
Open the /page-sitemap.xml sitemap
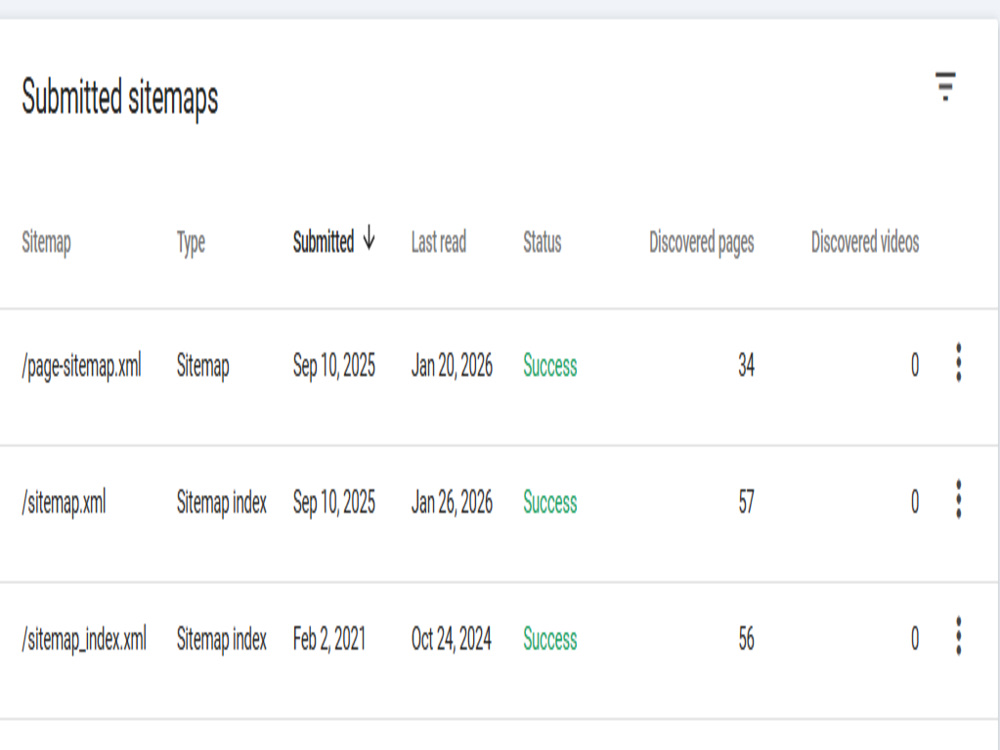(82, 366)
